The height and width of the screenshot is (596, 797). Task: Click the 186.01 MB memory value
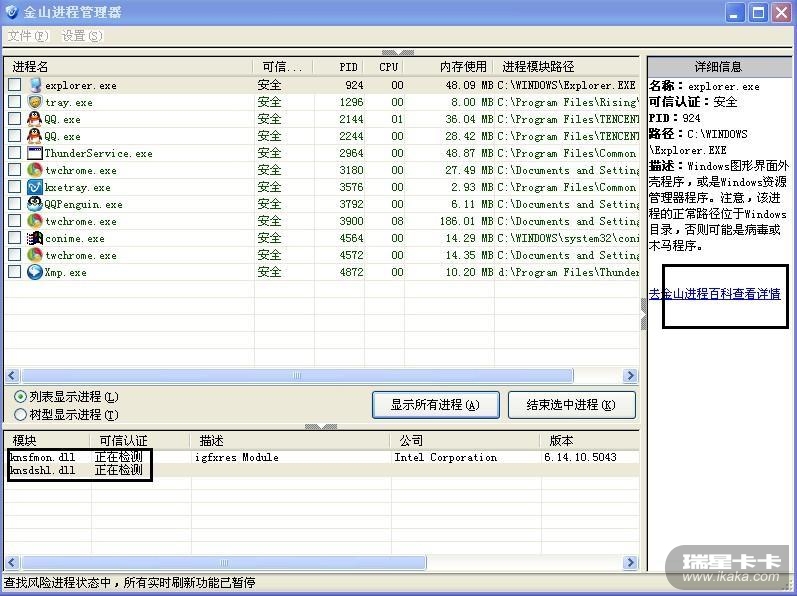(x=466, y=221)
